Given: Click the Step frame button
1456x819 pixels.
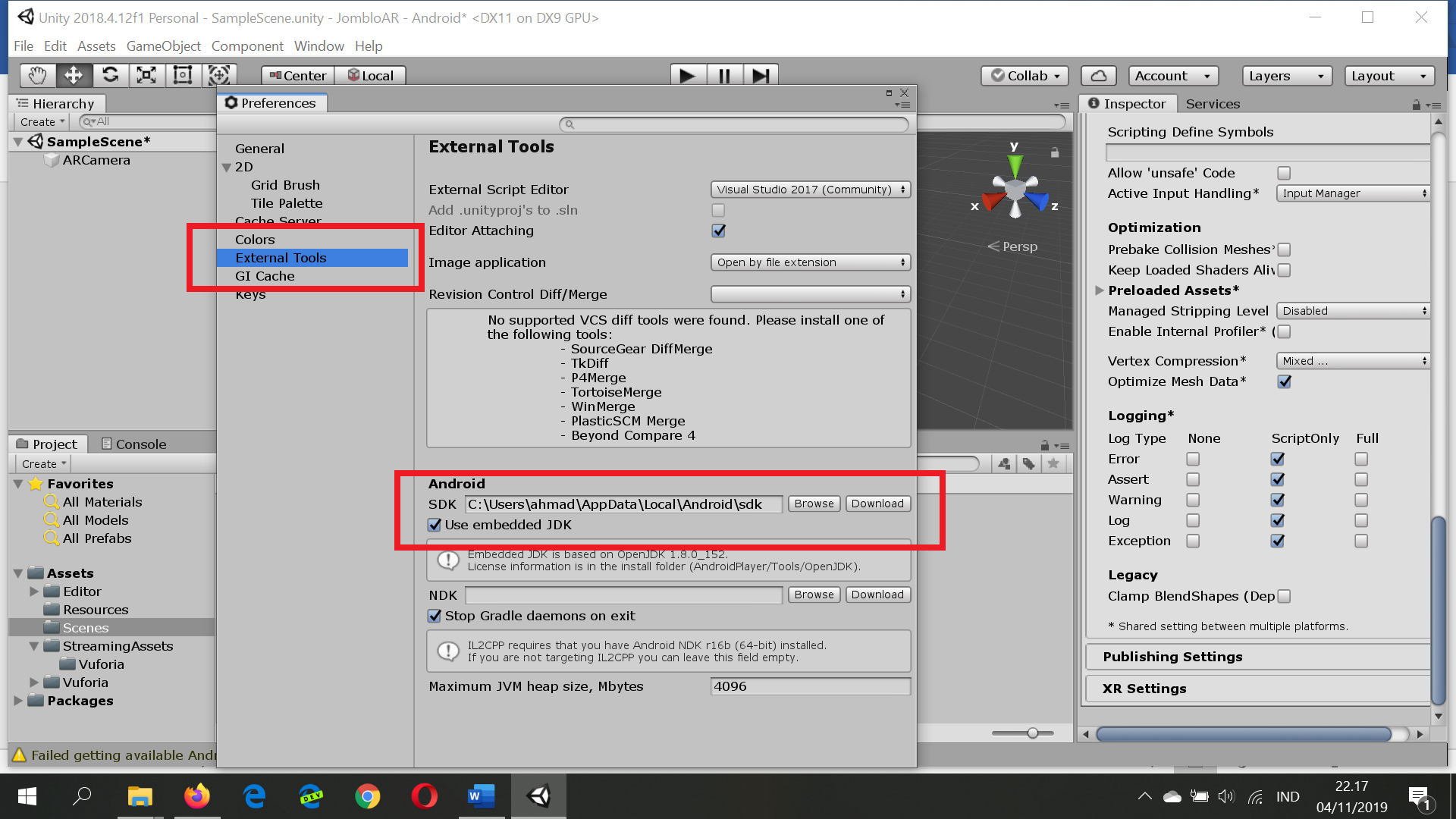Looking at the screenshot, I should click(x=761, y=76).
